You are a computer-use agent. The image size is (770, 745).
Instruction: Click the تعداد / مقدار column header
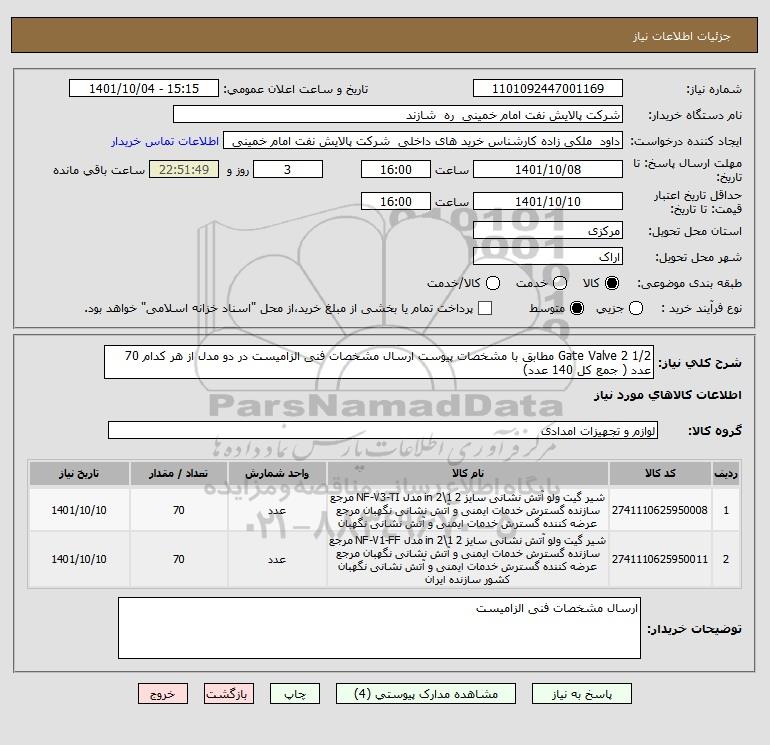(179, 473)
